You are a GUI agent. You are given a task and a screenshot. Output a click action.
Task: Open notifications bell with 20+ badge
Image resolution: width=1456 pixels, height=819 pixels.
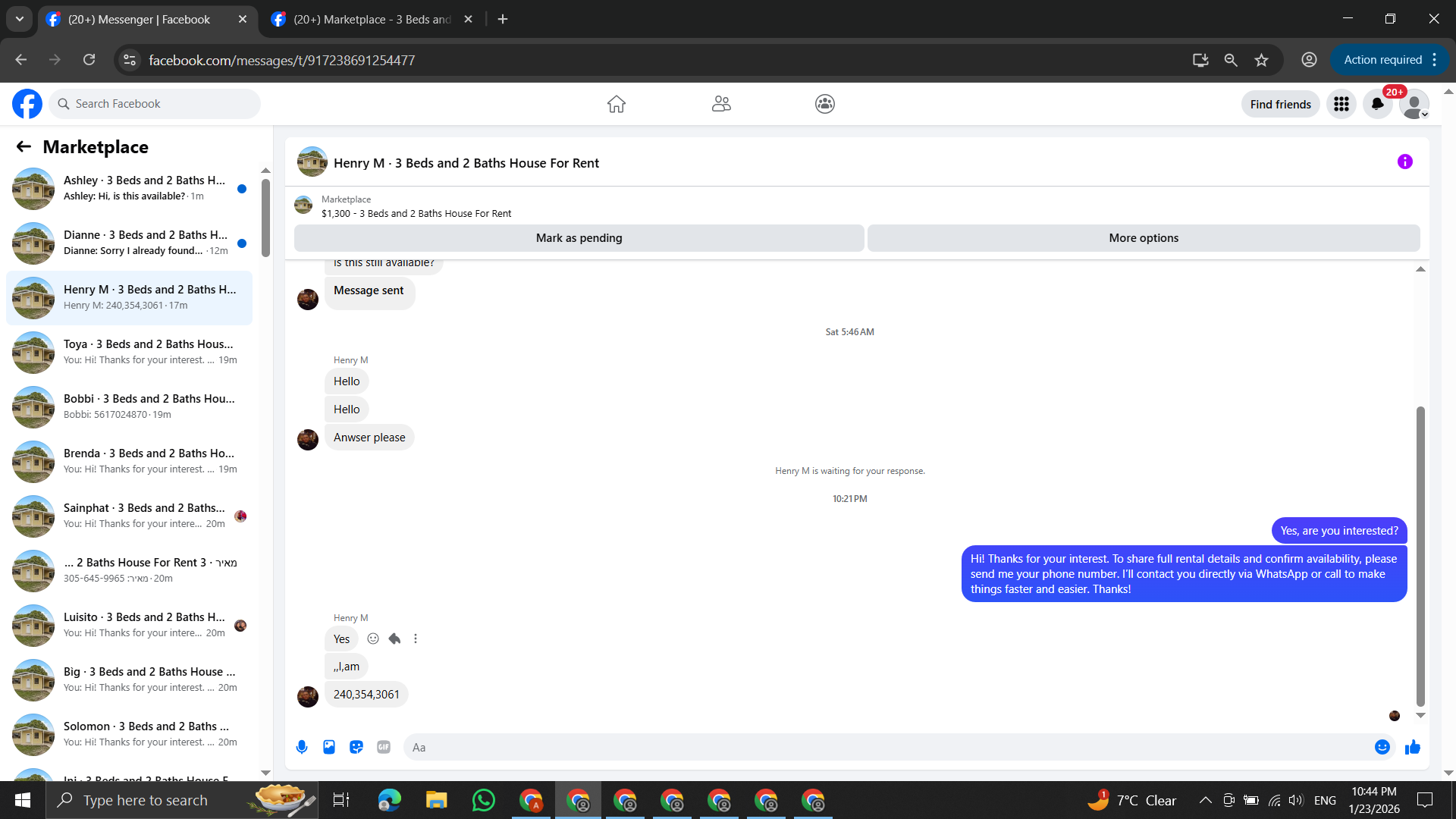pyautogui.click(x=1378, y=104)
